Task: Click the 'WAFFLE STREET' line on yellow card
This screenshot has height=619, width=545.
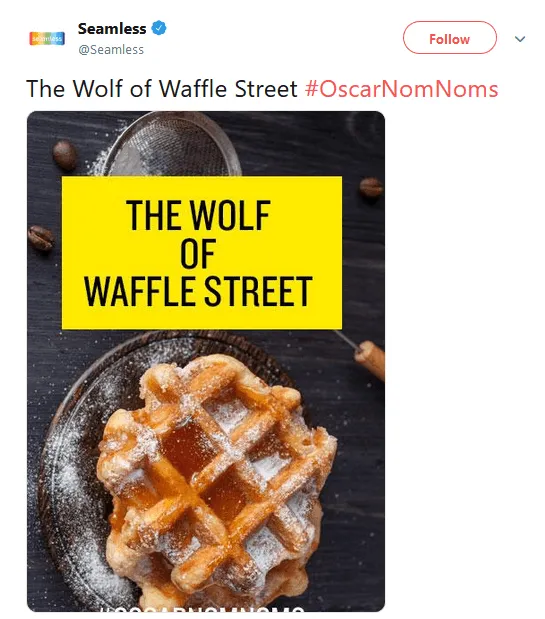Action: tap(198, 291)
